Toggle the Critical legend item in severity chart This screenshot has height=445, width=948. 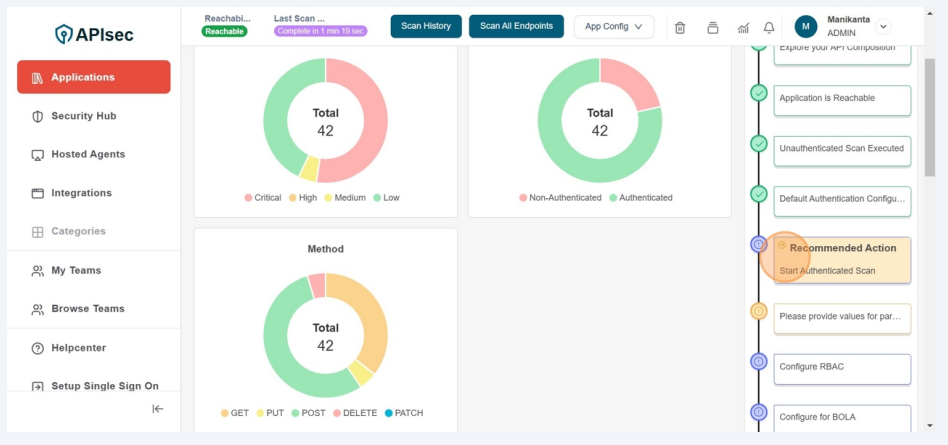point(263,198)
